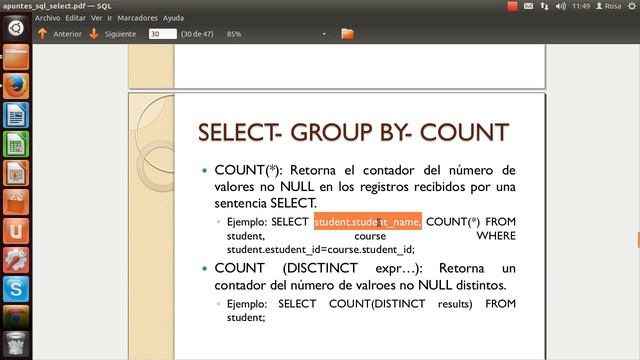This screenshot has width=640, height=360.
Task: Launch Firefox from the launcher
Action: tap(16, 86)
